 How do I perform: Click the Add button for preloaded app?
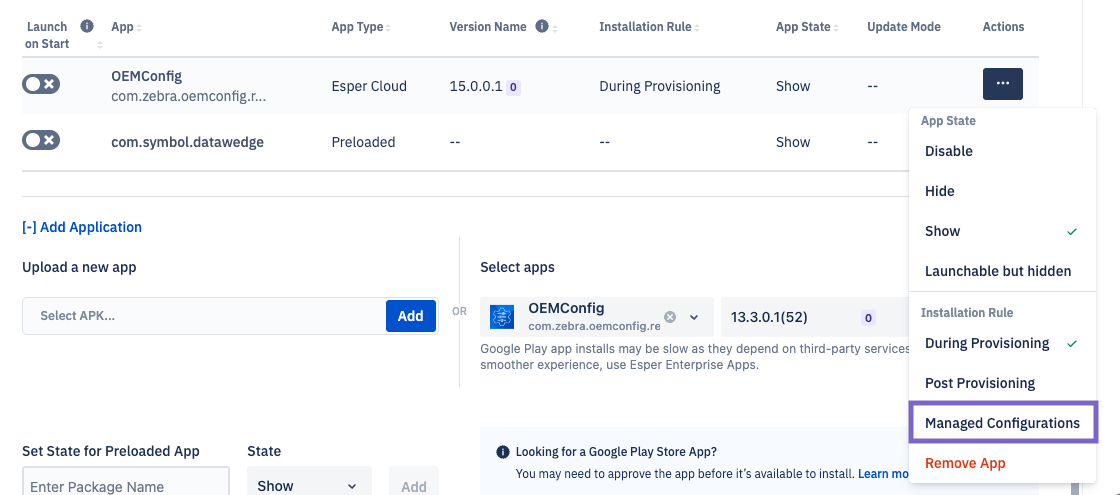pos(414,486)
